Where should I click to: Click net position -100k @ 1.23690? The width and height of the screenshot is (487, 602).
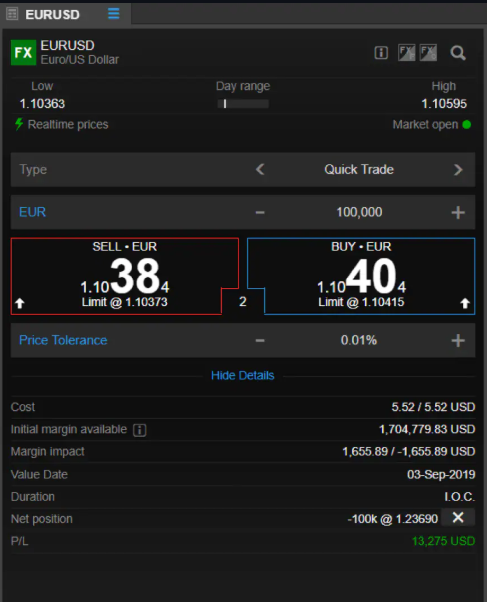pyautogui.click(x=393, y=519)
